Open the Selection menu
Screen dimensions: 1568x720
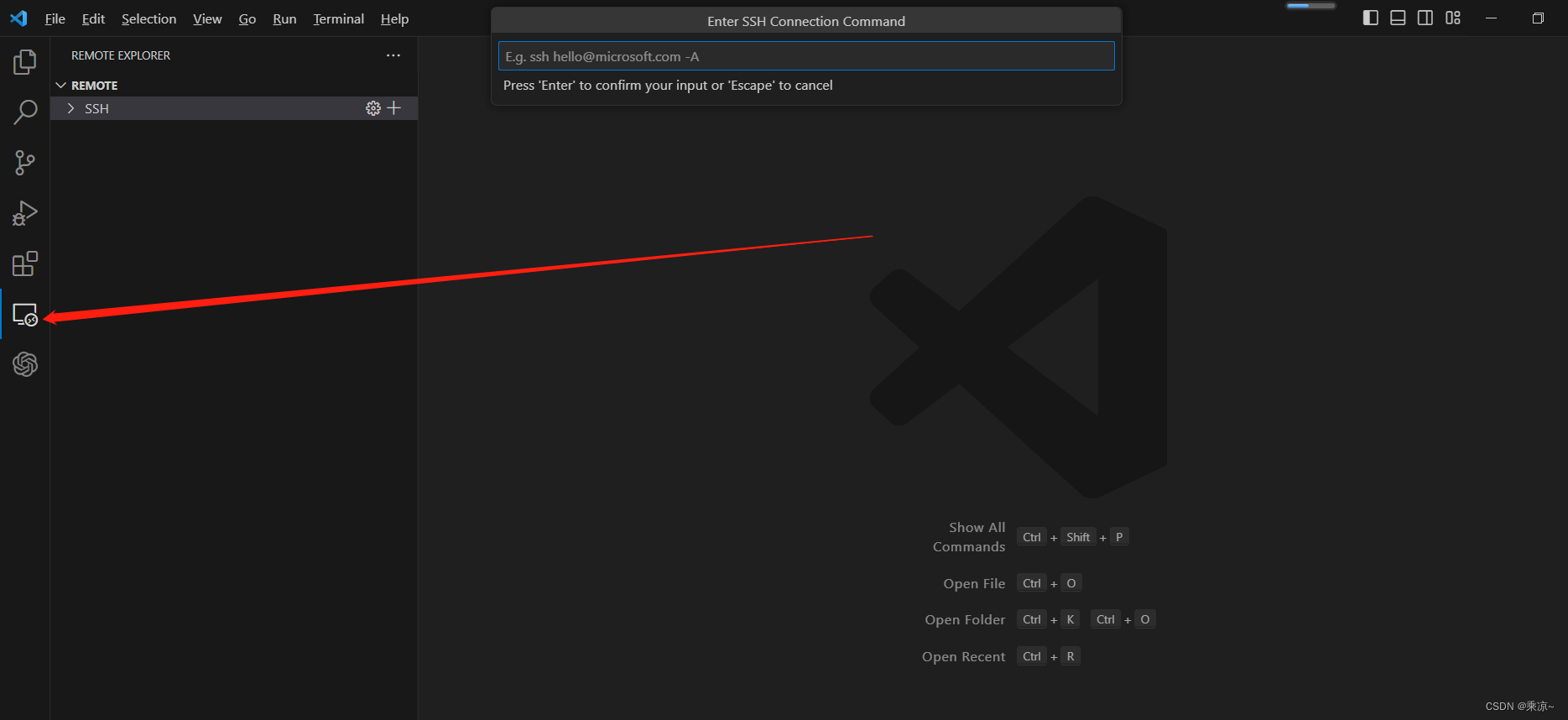pyautogui.click(x=148, y=18)
